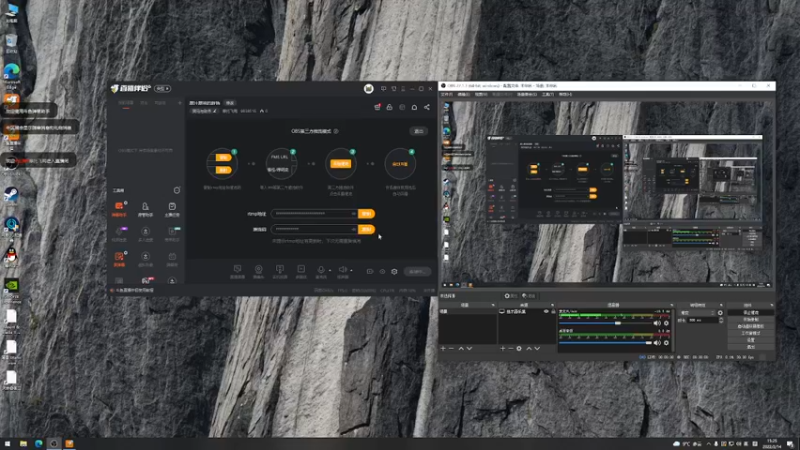Viewport: 800px width, 450px height.
Task: Open the Sources dock header menu in OBS
Action: click(x=552, y=305)
